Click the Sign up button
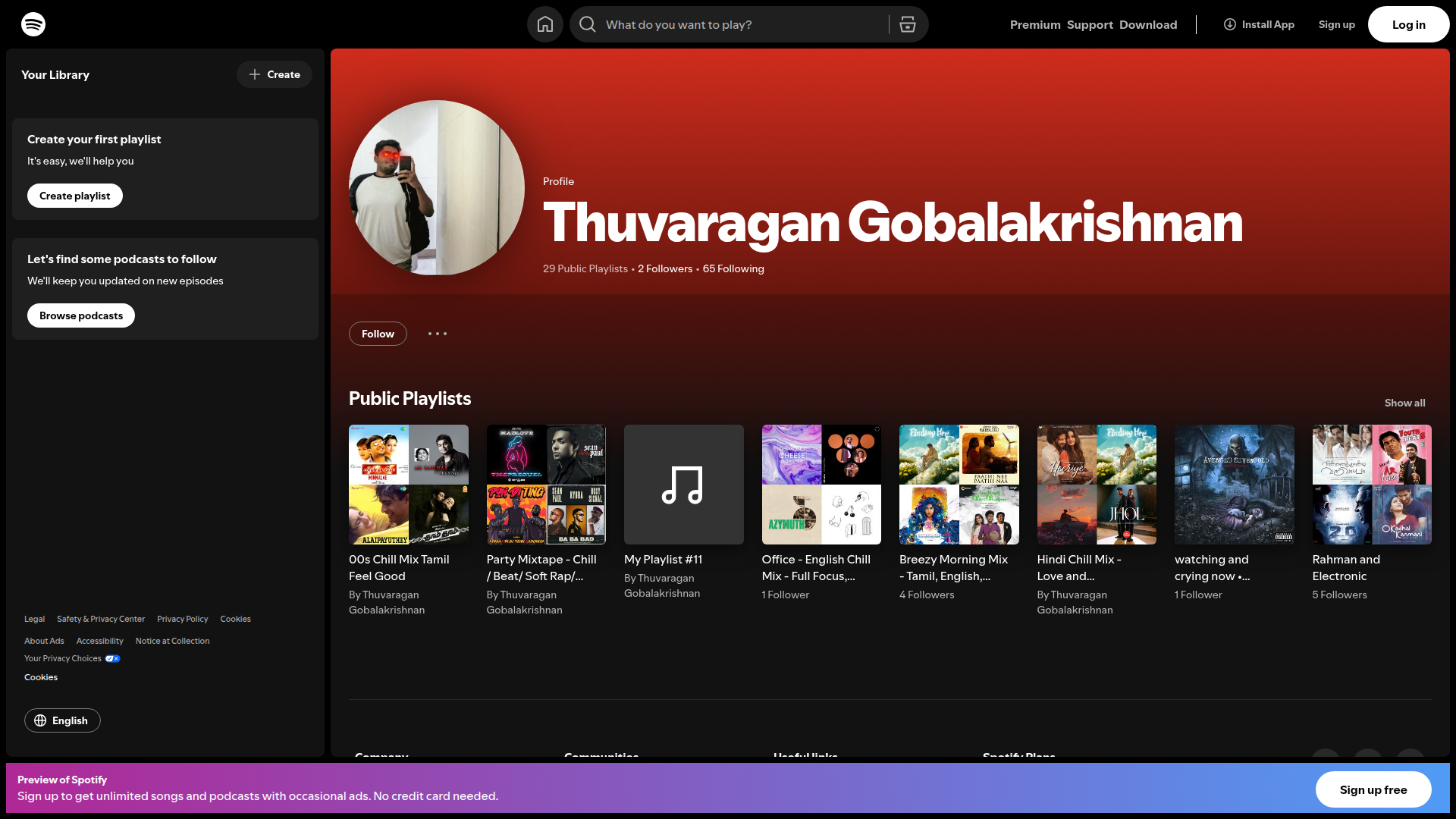Screen dimensions: 1456x819 tap(1336, 24)
